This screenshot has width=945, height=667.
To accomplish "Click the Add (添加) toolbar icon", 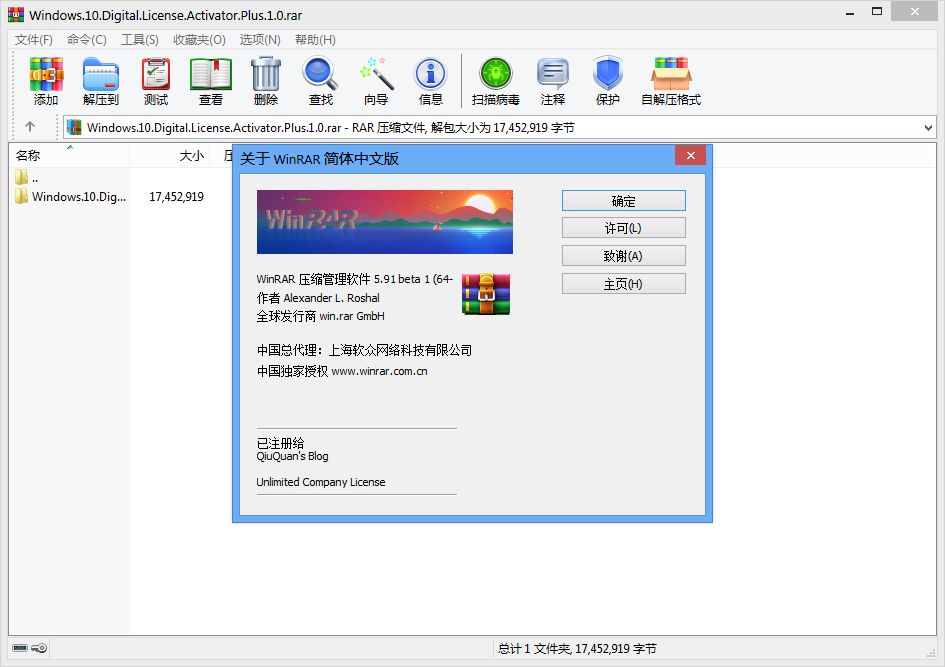I will click(x=46, y=81).
